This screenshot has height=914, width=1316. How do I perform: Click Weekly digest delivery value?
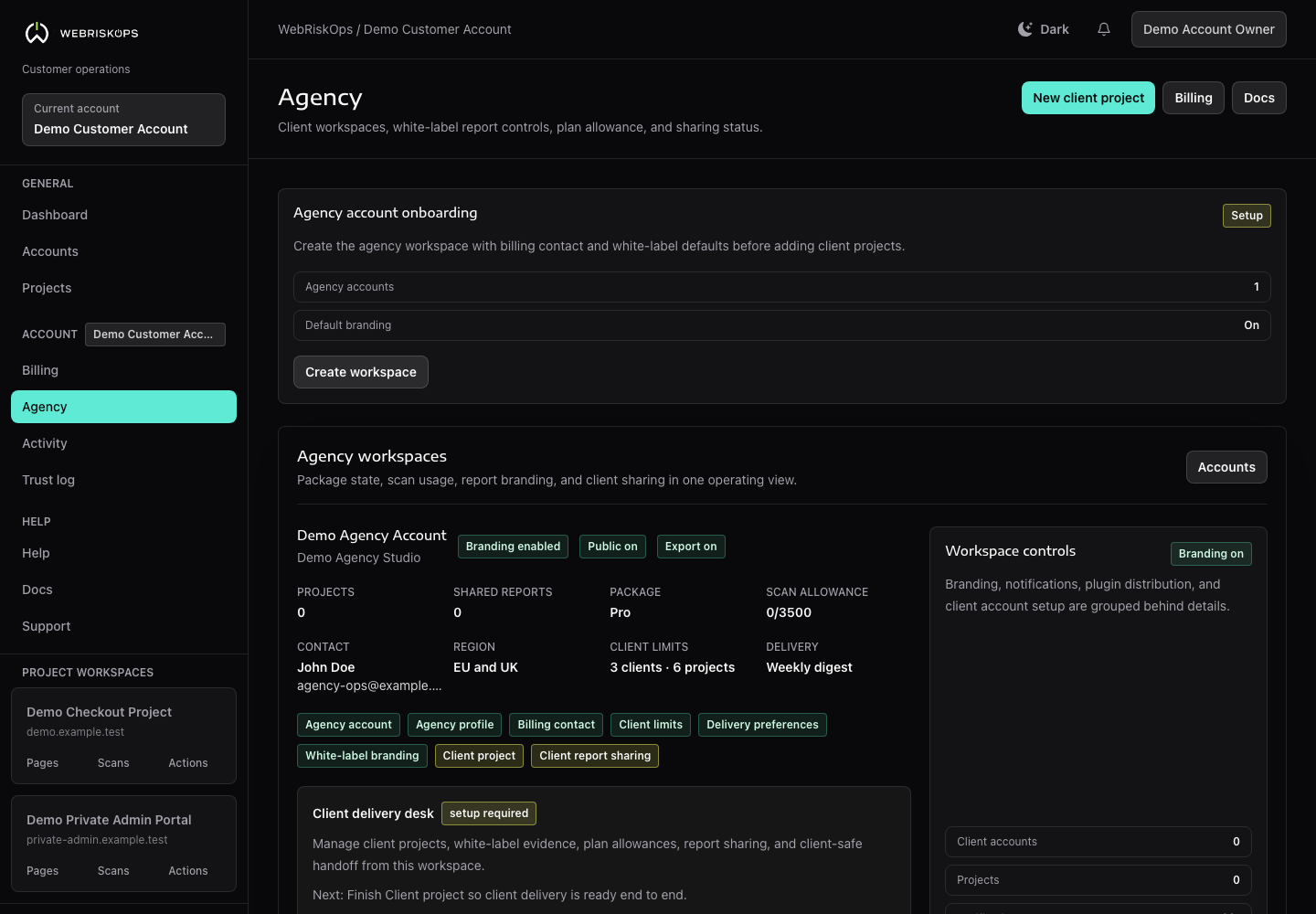809,667
